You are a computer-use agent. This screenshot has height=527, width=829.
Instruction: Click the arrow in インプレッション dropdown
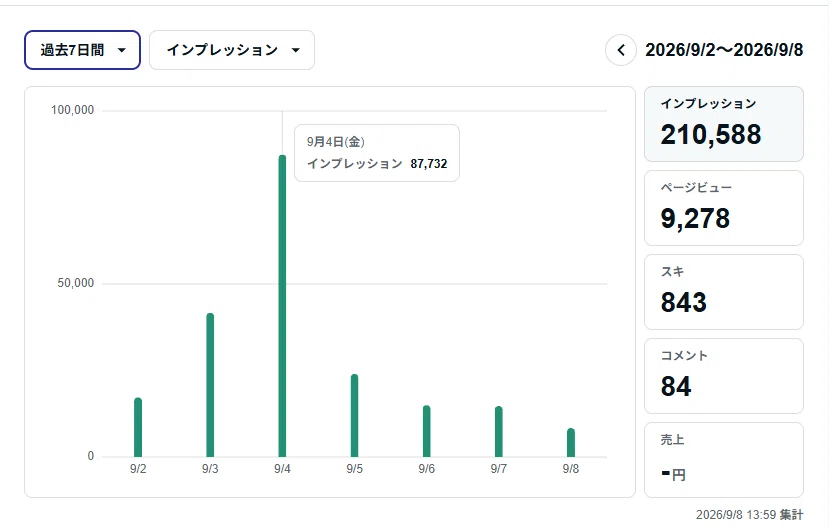pyautogui.click(x=296, y=50)
